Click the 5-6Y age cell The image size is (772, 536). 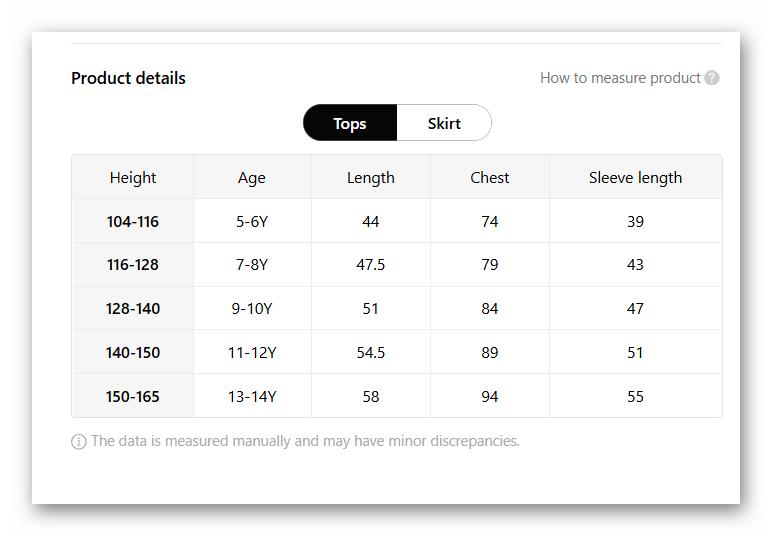tap(252, 222)
